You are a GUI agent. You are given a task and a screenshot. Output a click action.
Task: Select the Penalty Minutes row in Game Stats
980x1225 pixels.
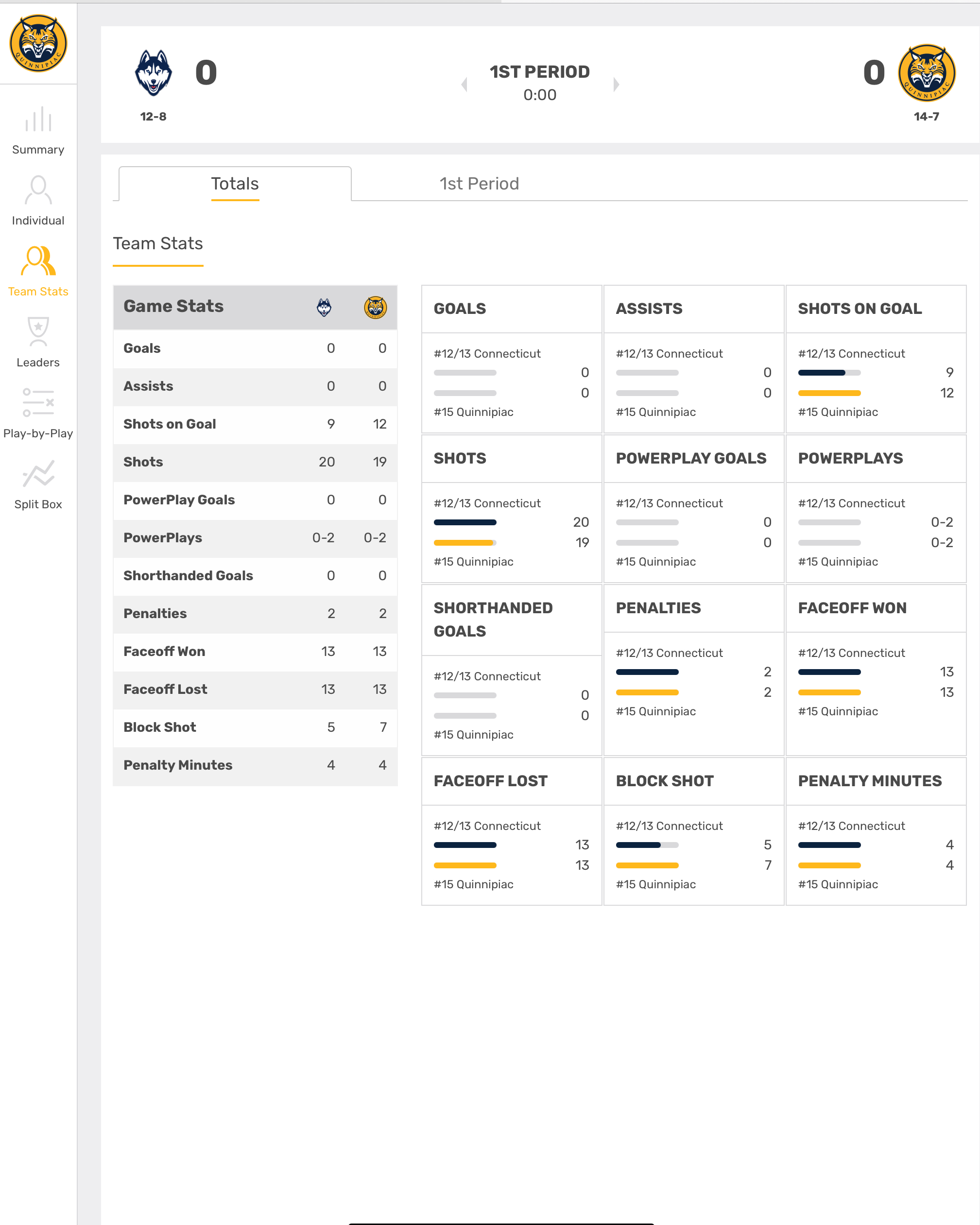pos(255,765)
